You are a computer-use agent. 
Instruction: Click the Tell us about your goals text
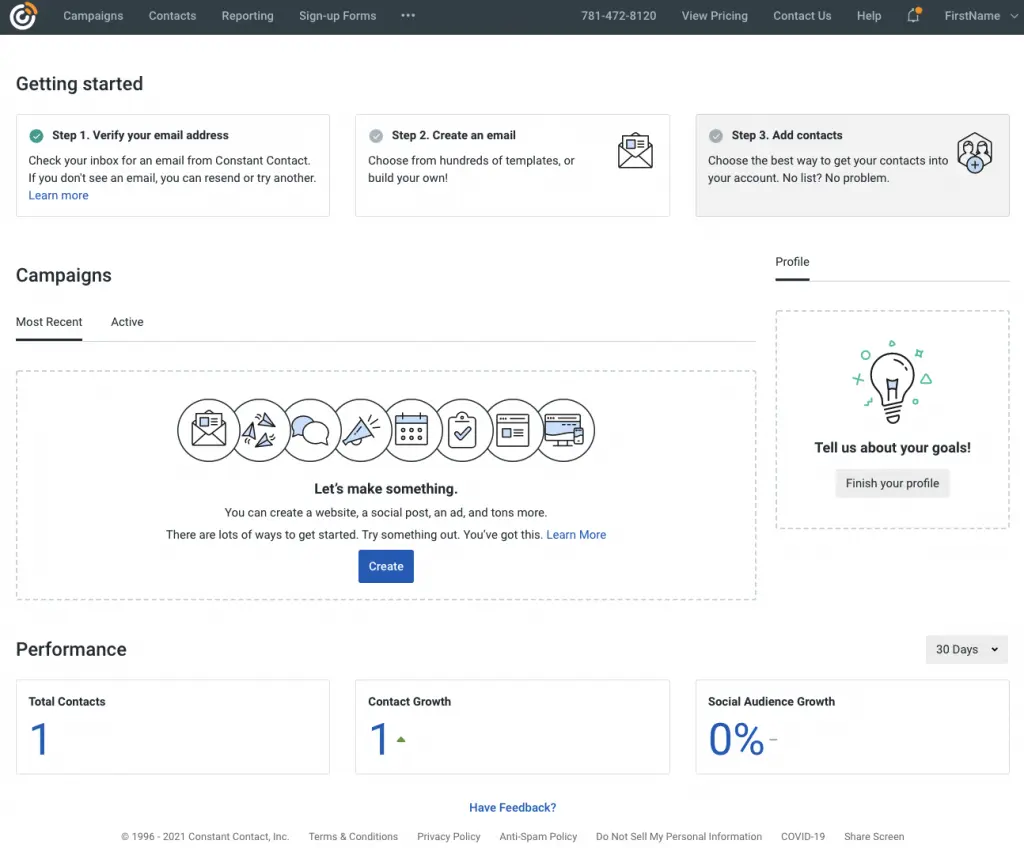click(892, 448)
